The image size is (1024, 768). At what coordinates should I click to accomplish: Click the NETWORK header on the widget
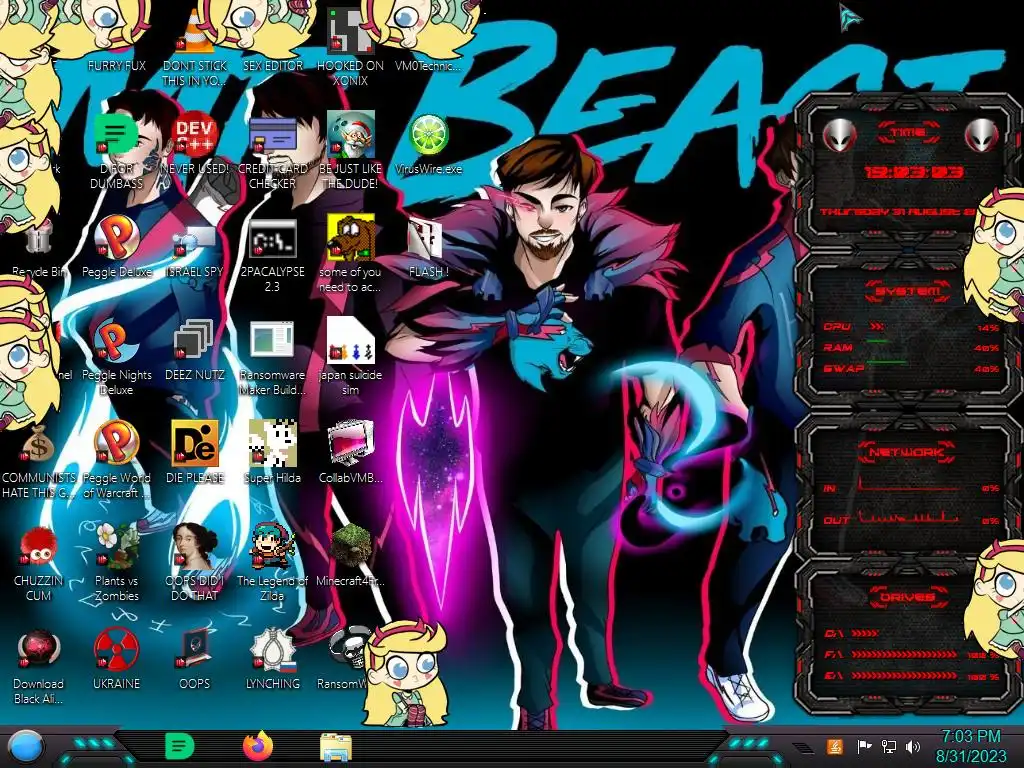(x=907, y=452)
